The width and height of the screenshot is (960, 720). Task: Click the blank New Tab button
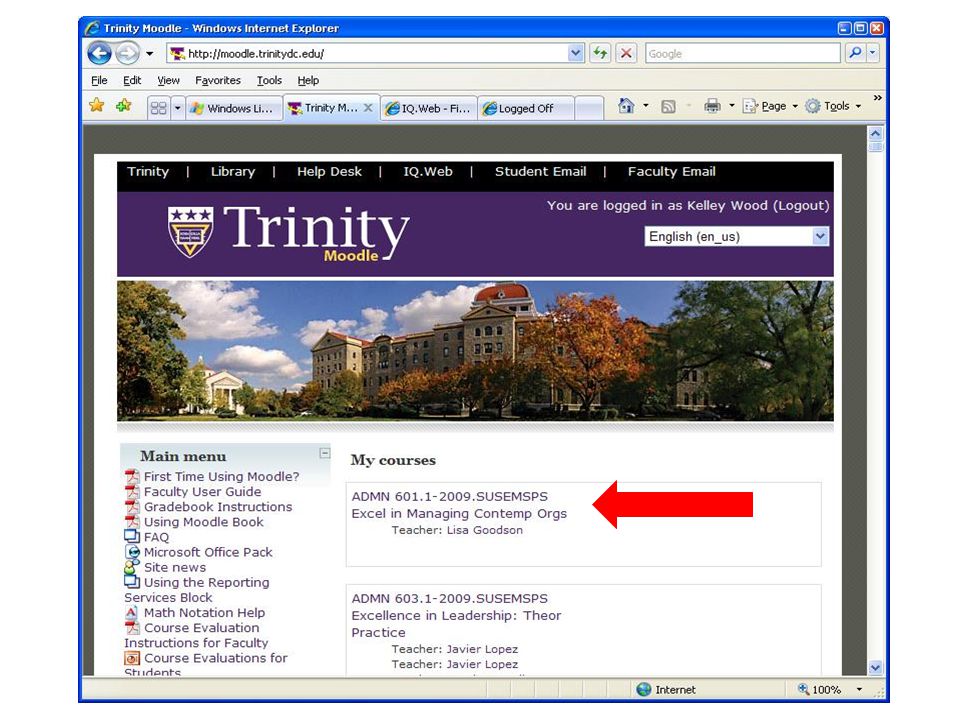(589, 108)
